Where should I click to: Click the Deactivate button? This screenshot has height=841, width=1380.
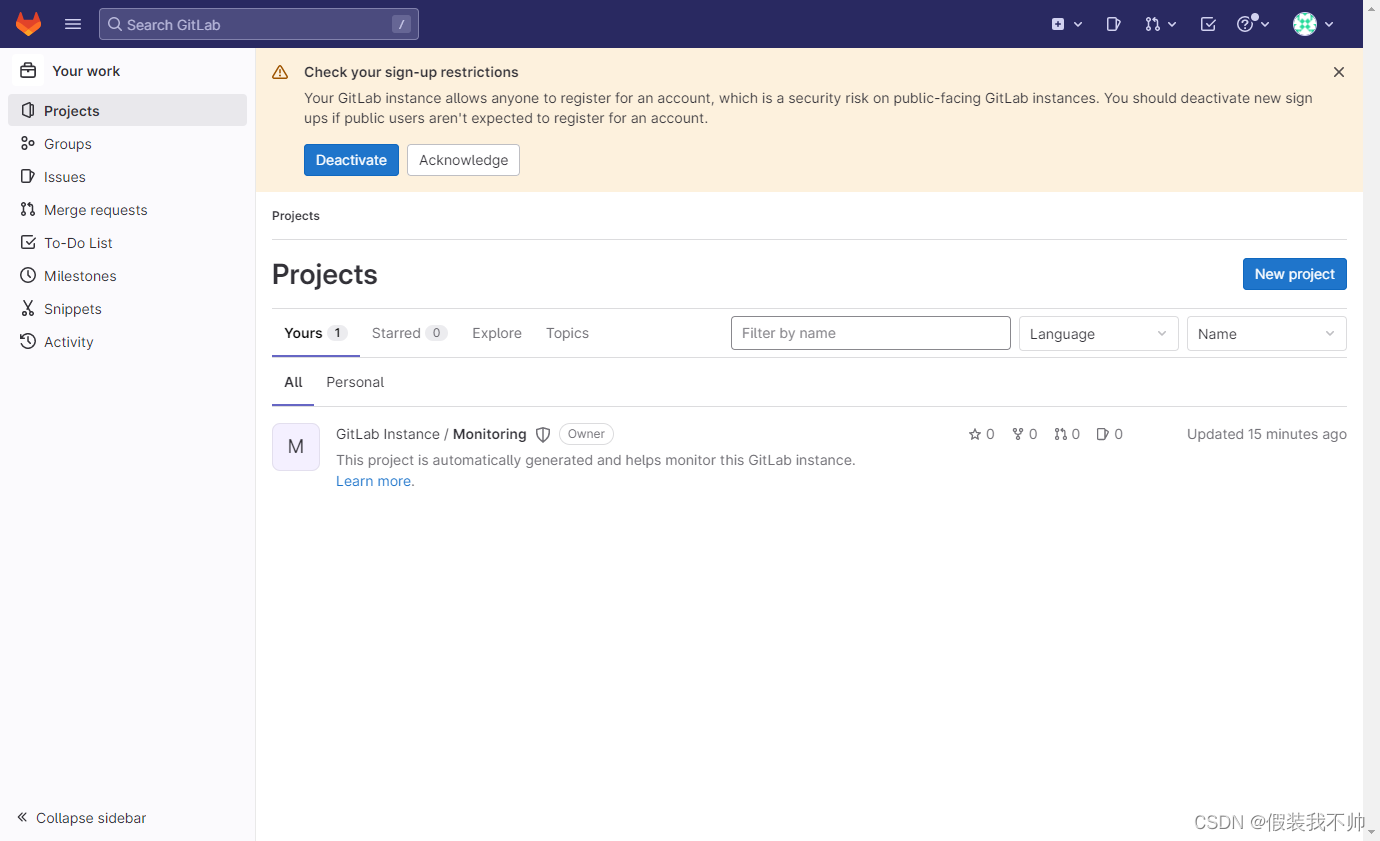(x=351, y=160)
